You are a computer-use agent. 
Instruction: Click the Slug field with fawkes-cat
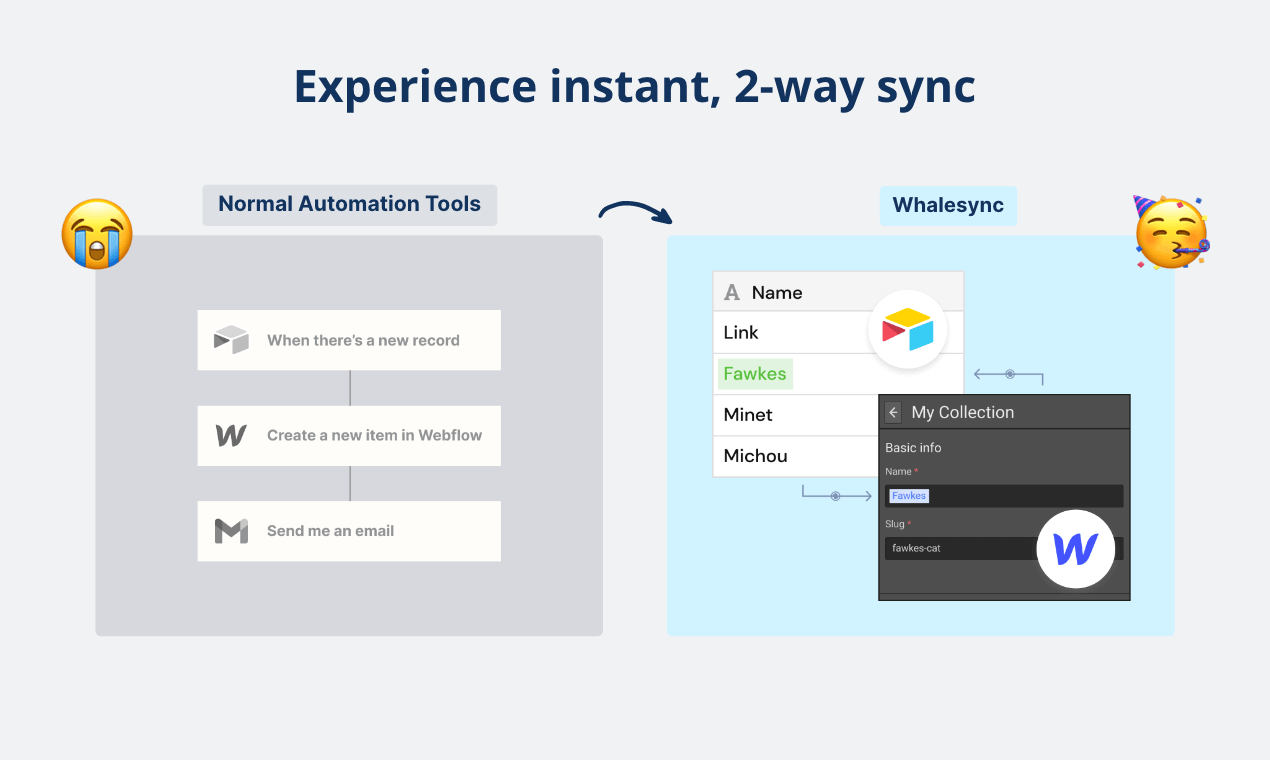[x=958, y=548]
